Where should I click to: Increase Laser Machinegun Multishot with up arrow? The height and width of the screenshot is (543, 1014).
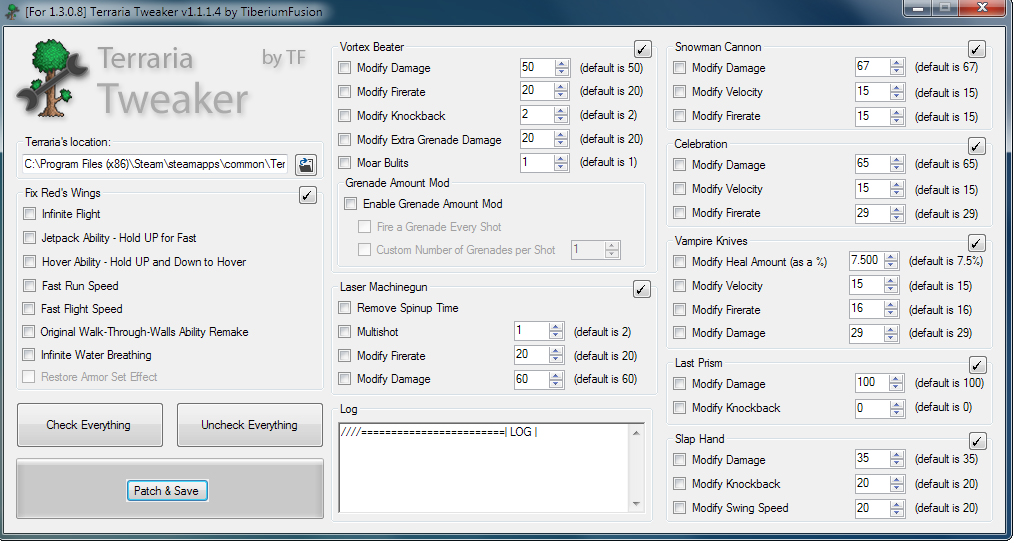tap(556, 327)
